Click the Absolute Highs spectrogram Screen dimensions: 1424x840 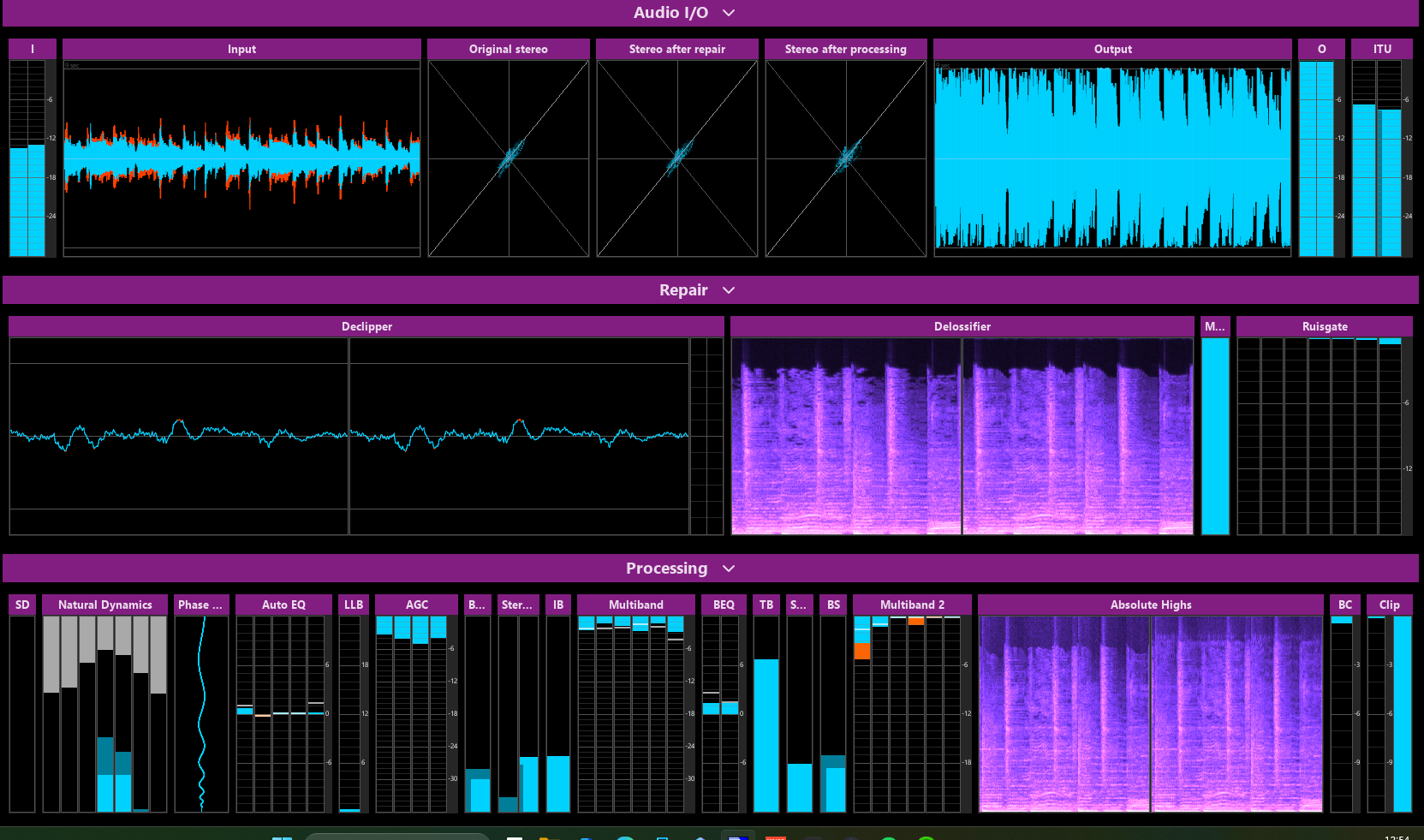click(1150, 713)
